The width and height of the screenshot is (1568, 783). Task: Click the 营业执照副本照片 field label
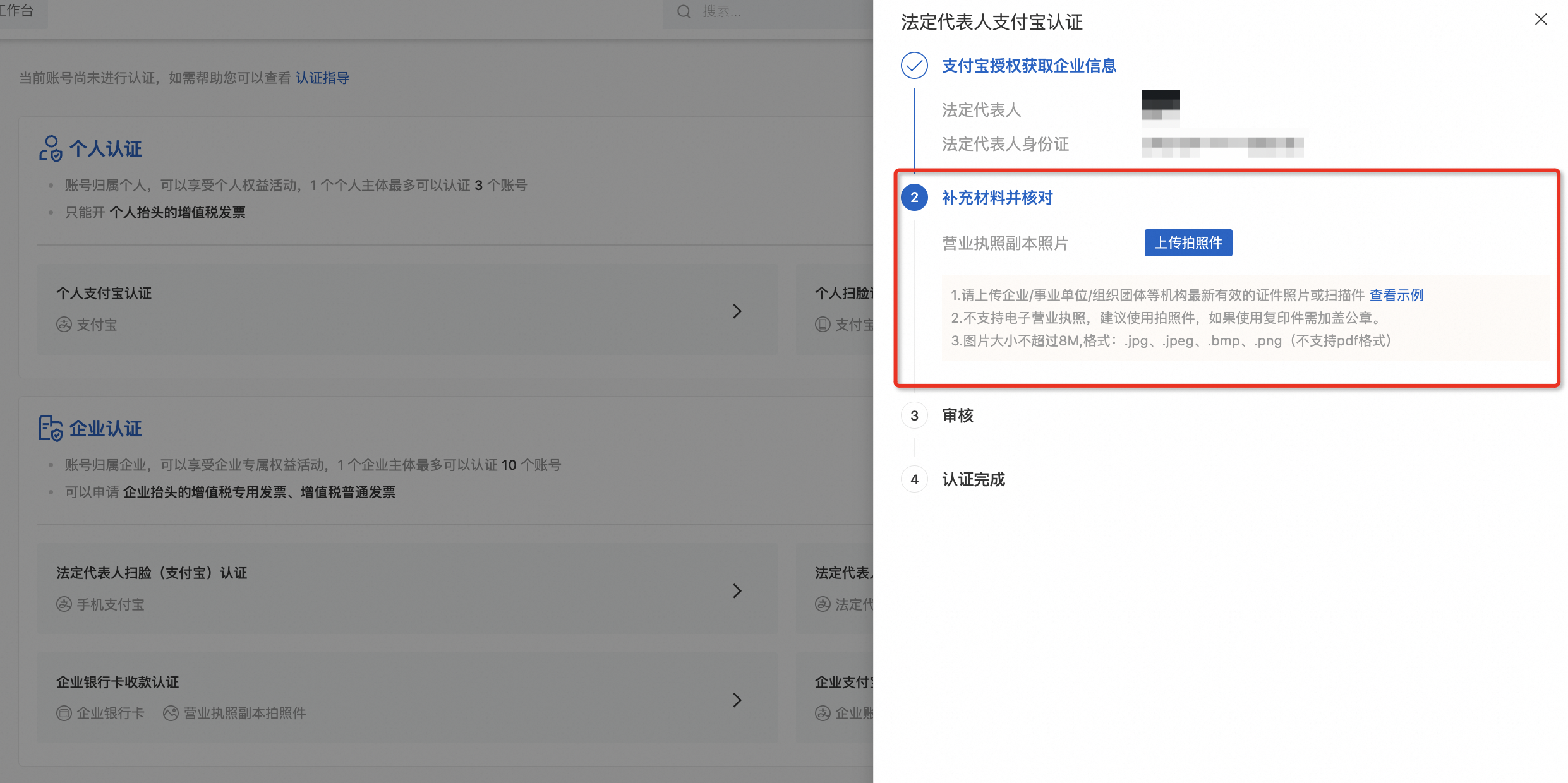point(1005,243)
